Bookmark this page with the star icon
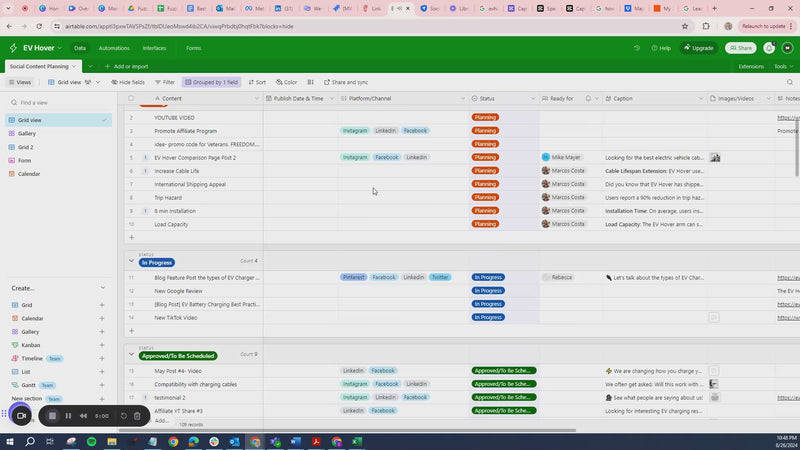Screen dimensions: 800x450 (685, 26)
